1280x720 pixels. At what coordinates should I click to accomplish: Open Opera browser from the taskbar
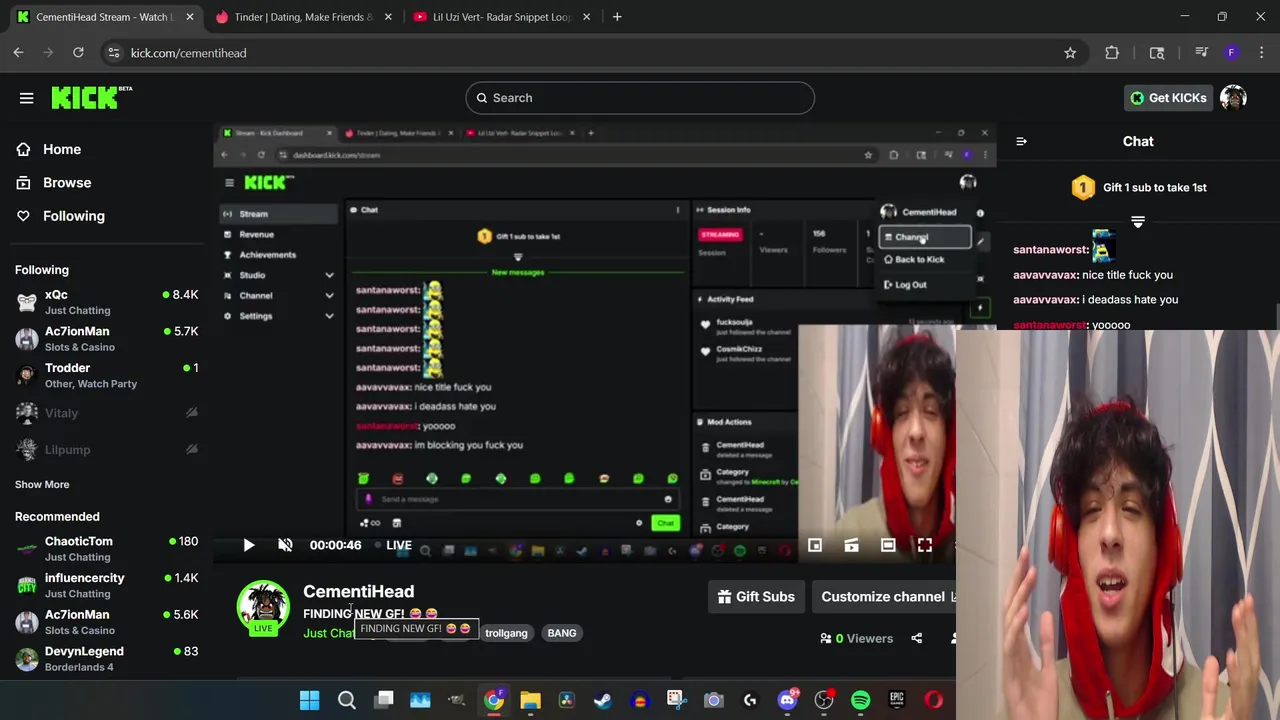click(x=934, y=700)
